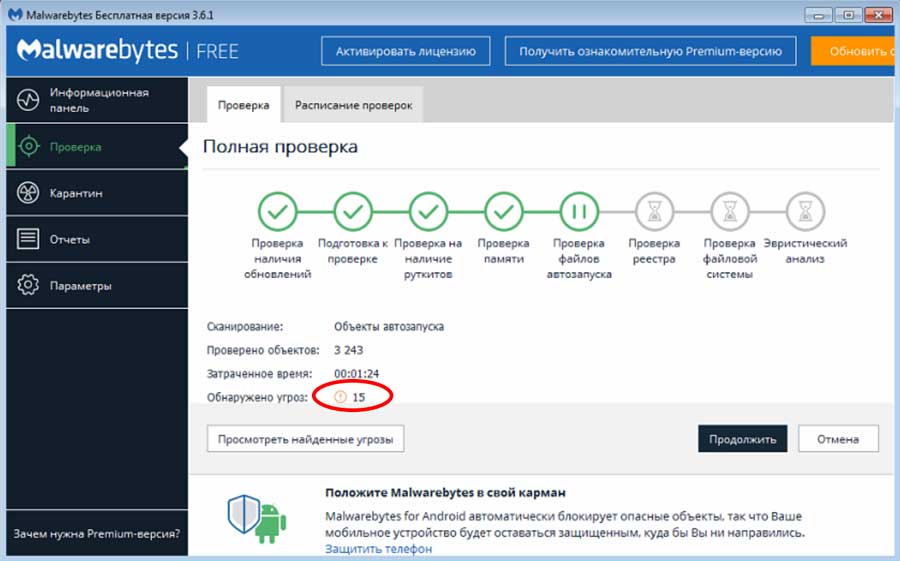Viewport: 900px width, 561px height.
Task: Click the Полная проверка heading
Action: click(280, 146)
